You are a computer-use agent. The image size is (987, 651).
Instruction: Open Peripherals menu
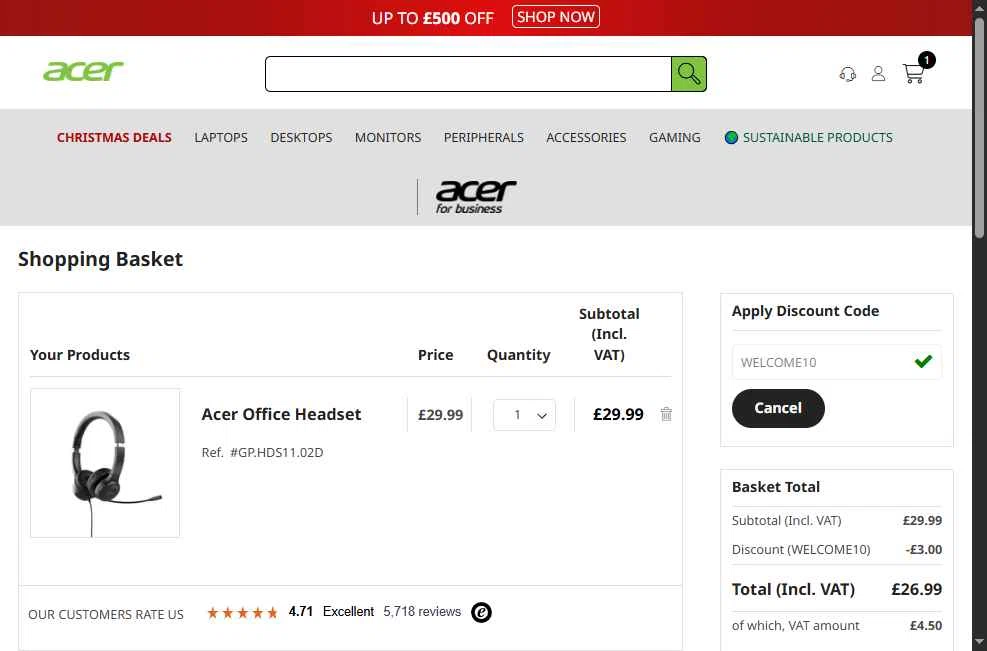(483, 137)
